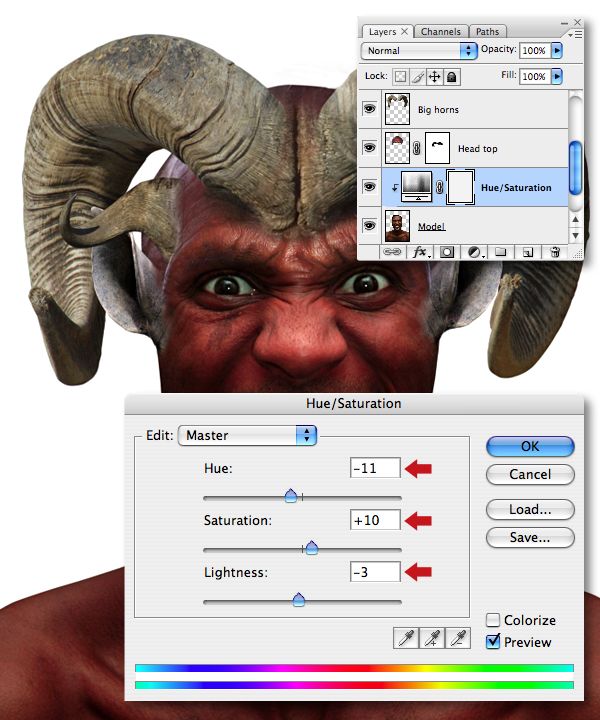Select the subtract-from-sample eyedropper
The image size is (600, 720).
pos(458,638)
